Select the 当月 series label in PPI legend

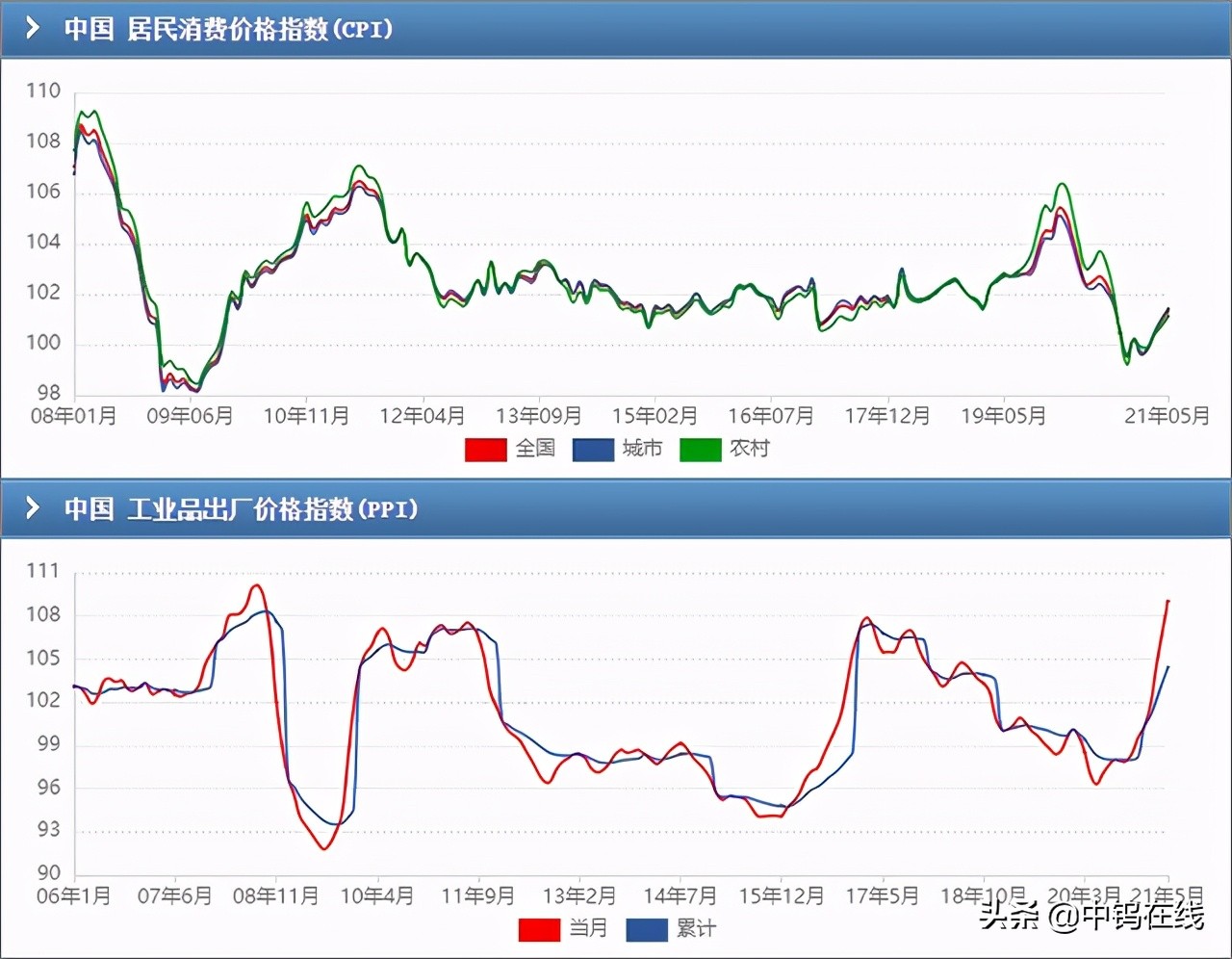[x=588, y=928]
